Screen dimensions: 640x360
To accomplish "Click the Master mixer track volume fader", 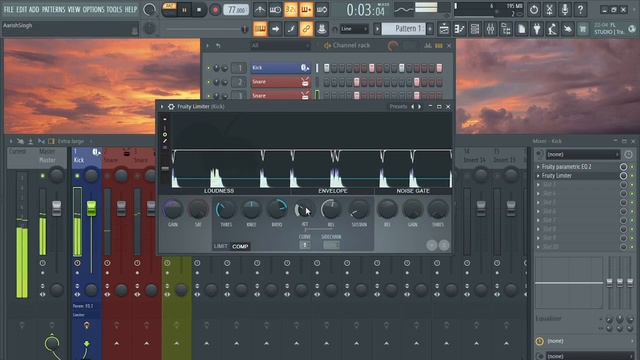I will pyautogui.click(x=56, y=208).
